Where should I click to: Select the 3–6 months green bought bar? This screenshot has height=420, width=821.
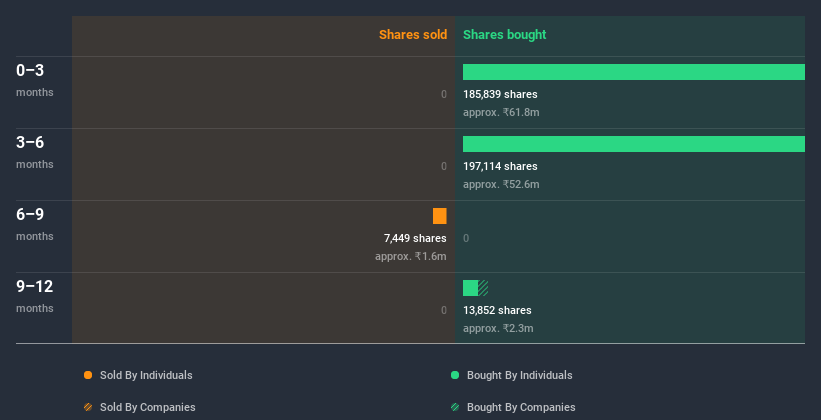(634, 144)
